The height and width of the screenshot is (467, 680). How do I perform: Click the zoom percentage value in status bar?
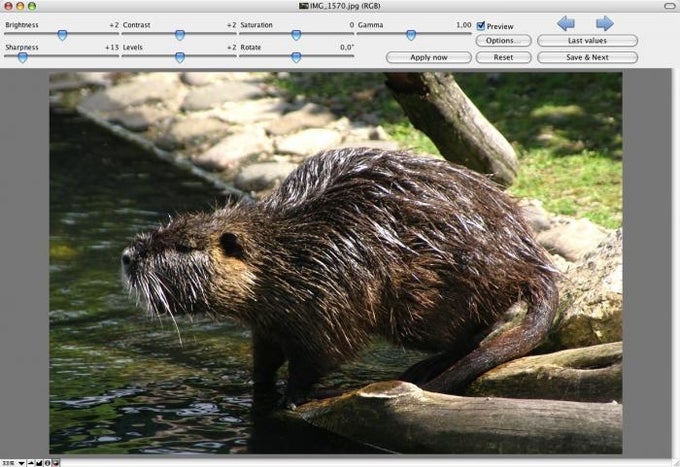9,463
